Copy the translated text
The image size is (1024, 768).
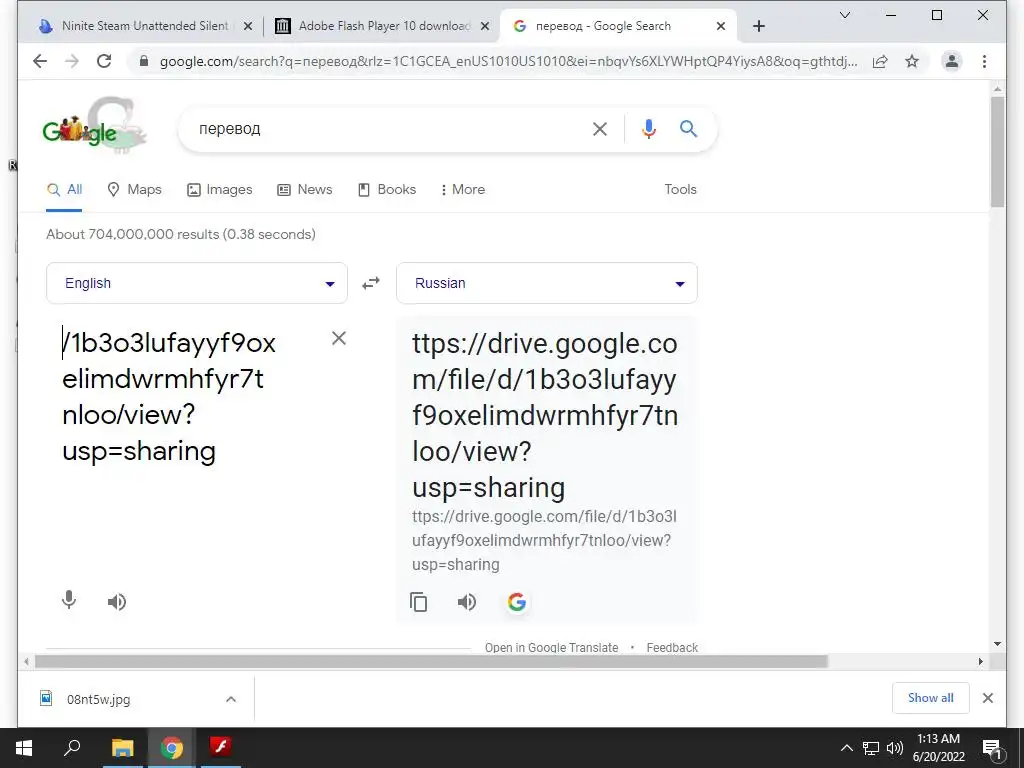tap(419, 601)
